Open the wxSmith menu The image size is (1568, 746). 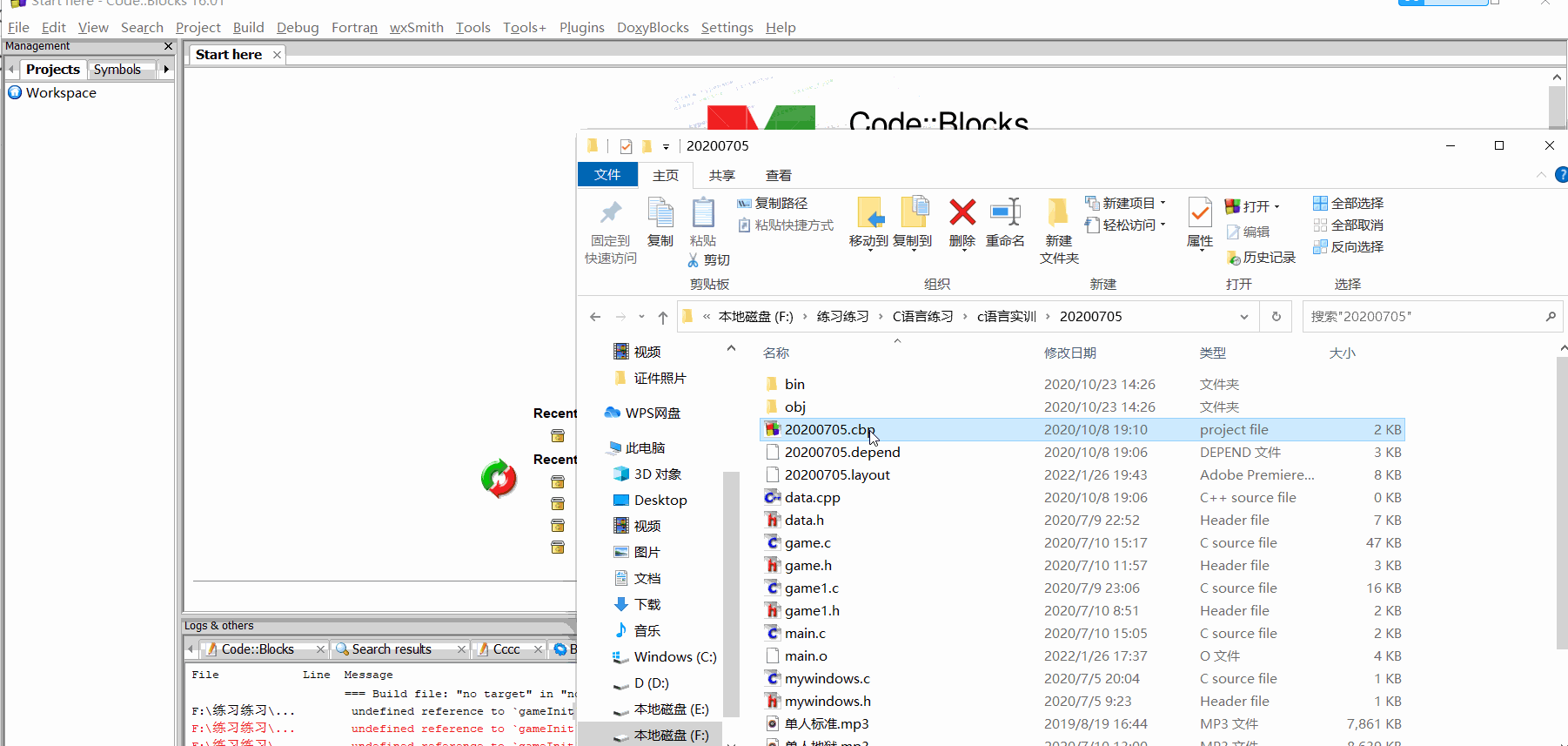click(x=416, y=27)
